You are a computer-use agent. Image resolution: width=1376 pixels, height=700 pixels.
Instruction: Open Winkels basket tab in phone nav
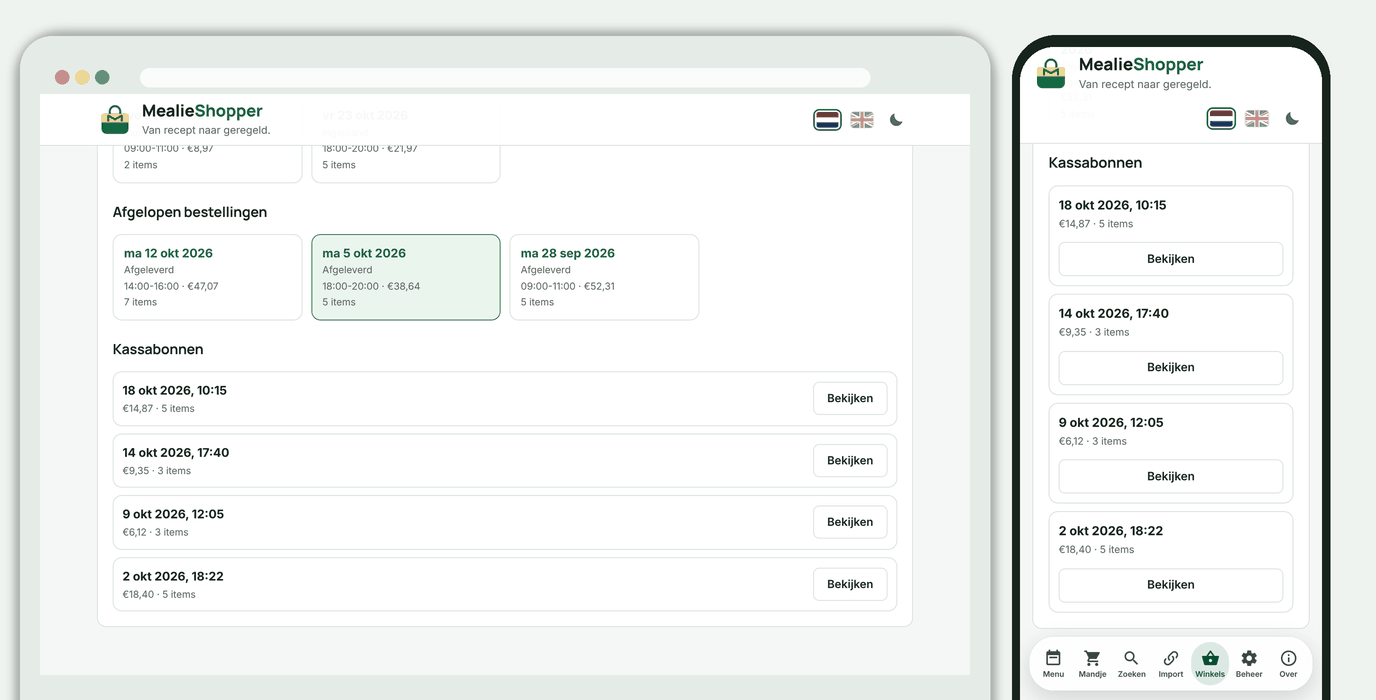click(1210, 664)
